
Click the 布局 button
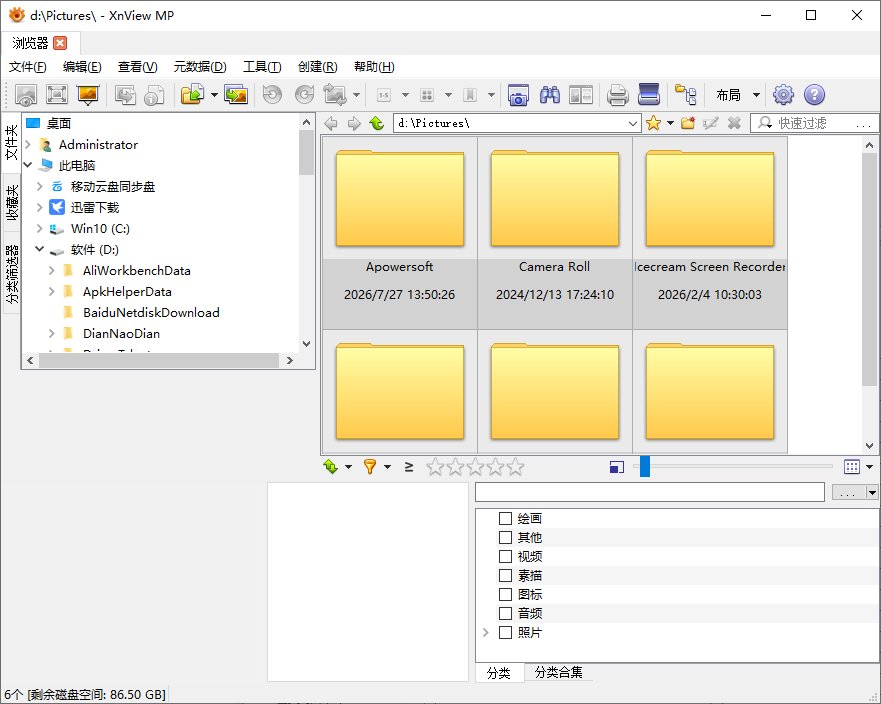click(x=728, y=94)
